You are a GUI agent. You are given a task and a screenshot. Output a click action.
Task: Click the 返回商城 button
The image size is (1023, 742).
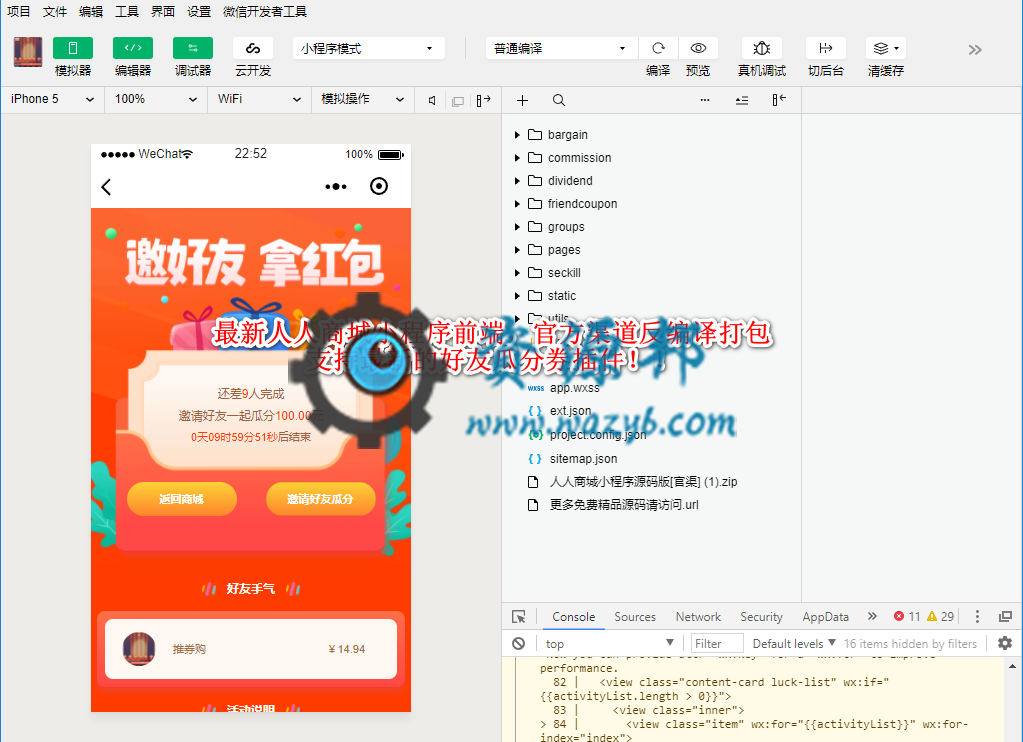tap(181, 499)
